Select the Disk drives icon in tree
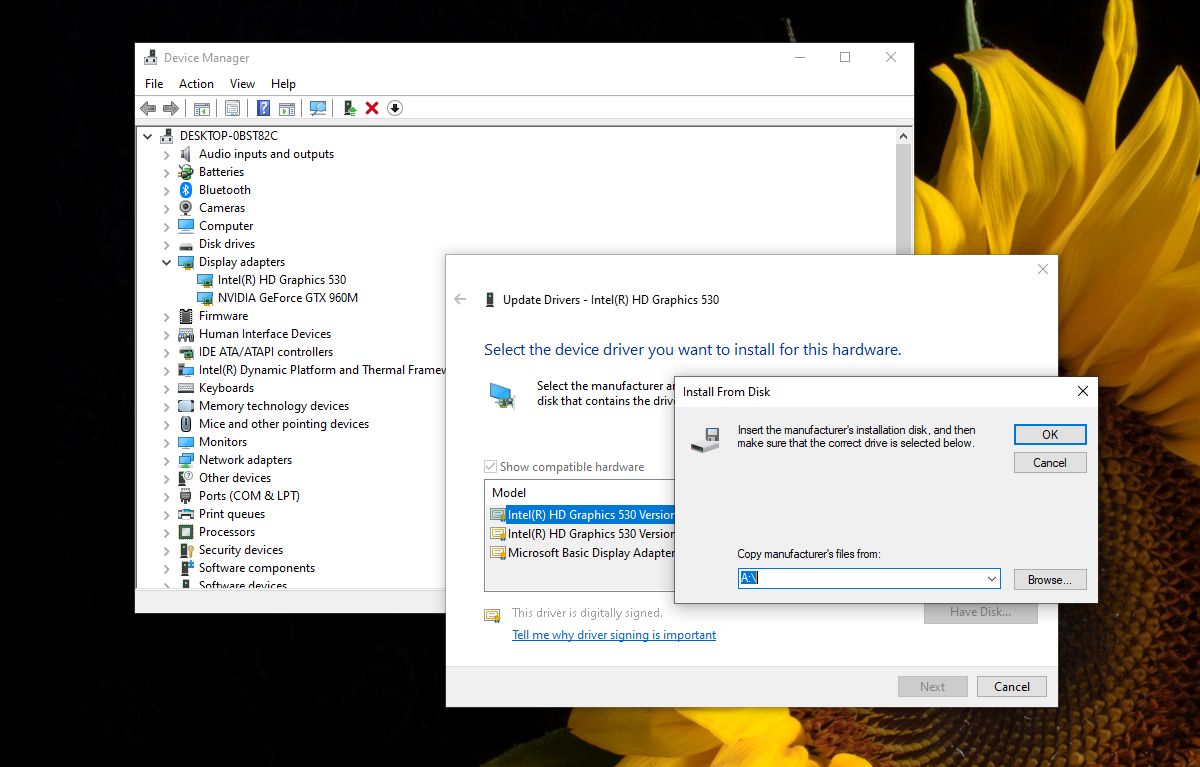 click(186, 244)
